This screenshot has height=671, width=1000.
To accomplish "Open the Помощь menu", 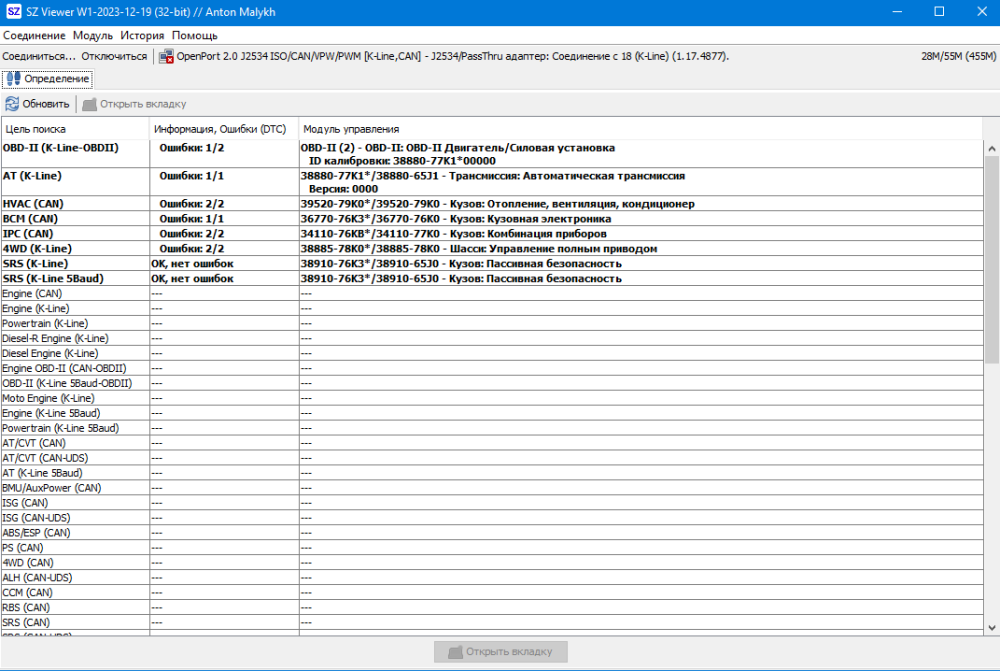I will (194, 35).
